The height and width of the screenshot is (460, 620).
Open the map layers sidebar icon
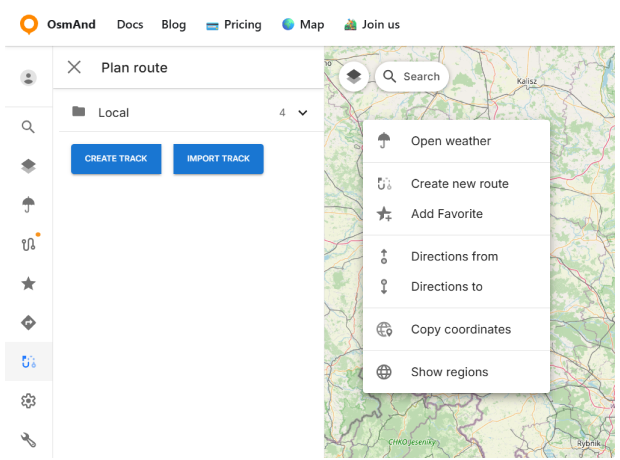tap(28, 166)
